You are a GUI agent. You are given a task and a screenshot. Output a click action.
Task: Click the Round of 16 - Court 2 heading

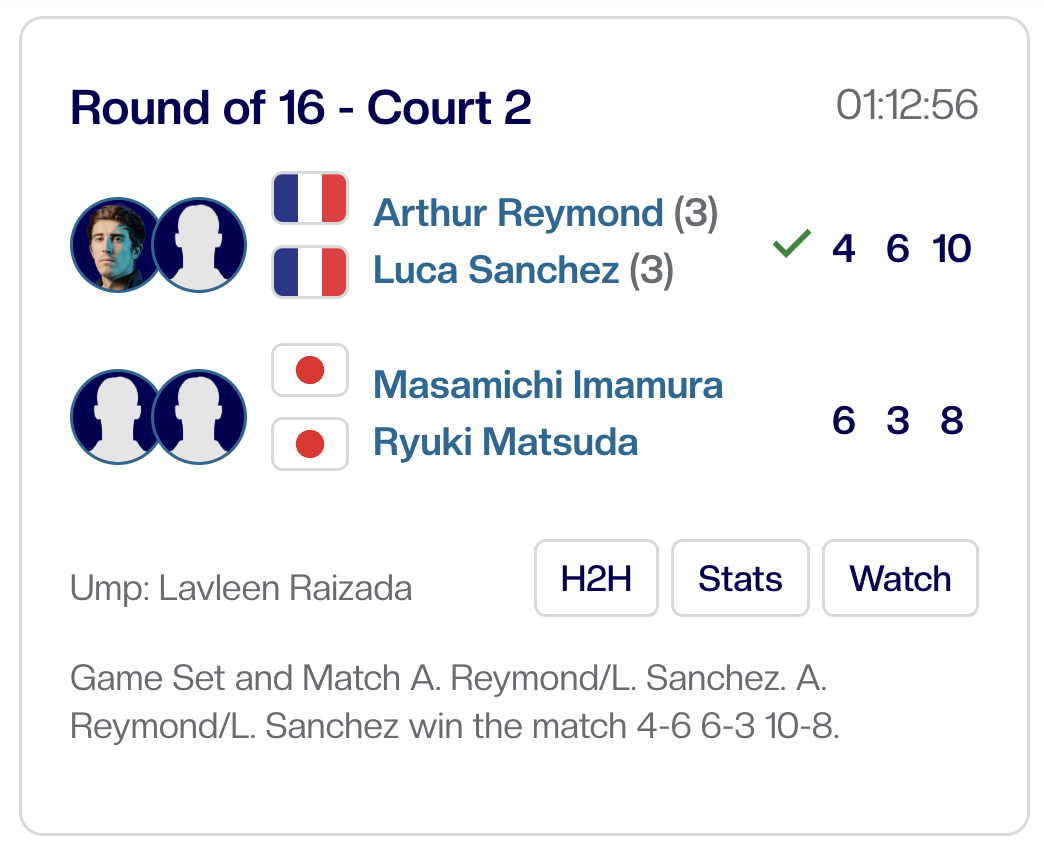(300, 108)
